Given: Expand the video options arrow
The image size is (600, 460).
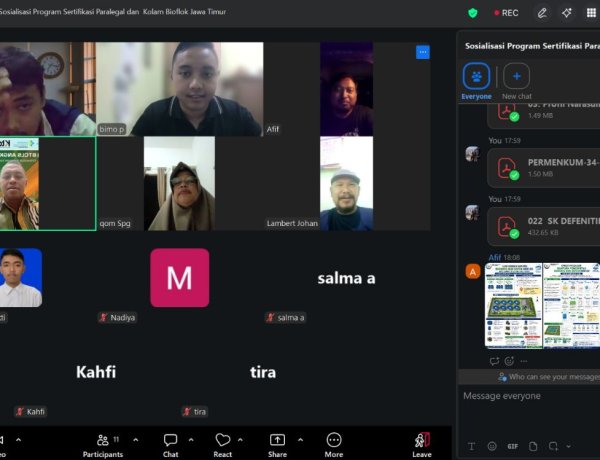Looking at the screenshot, I should point(18,440).
